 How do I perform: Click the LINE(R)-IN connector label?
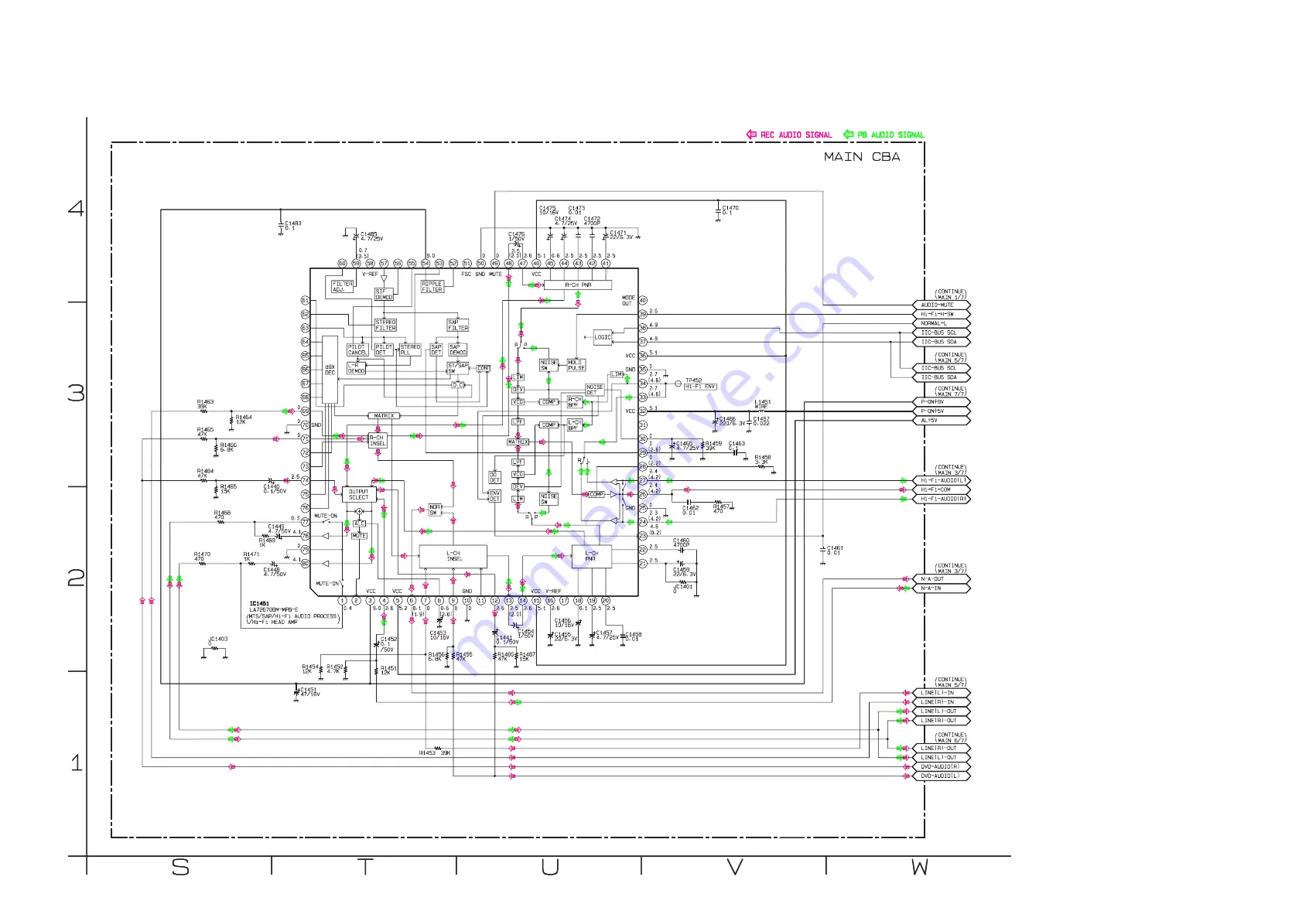point(941,702)
